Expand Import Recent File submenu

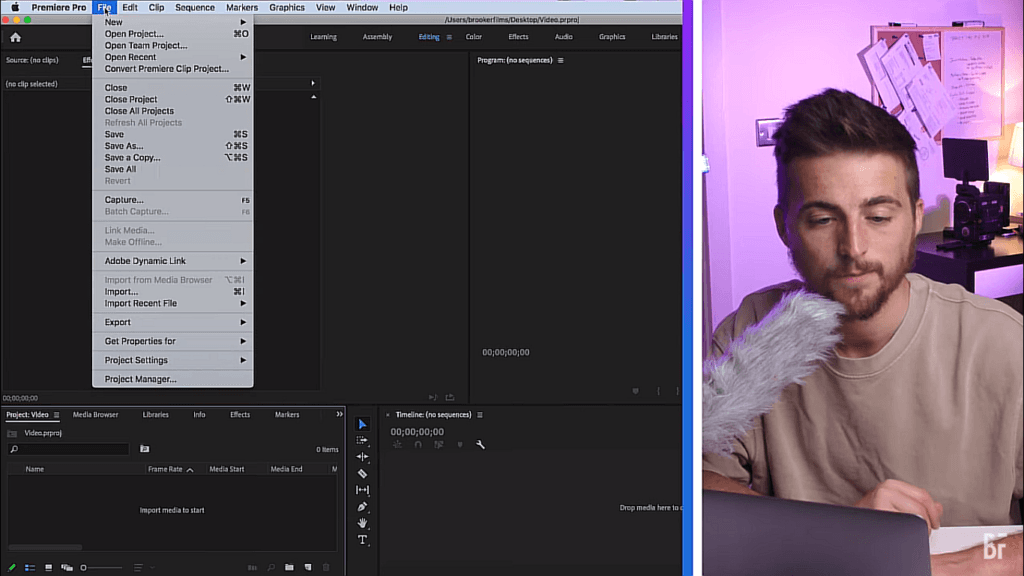click(172, 303)
